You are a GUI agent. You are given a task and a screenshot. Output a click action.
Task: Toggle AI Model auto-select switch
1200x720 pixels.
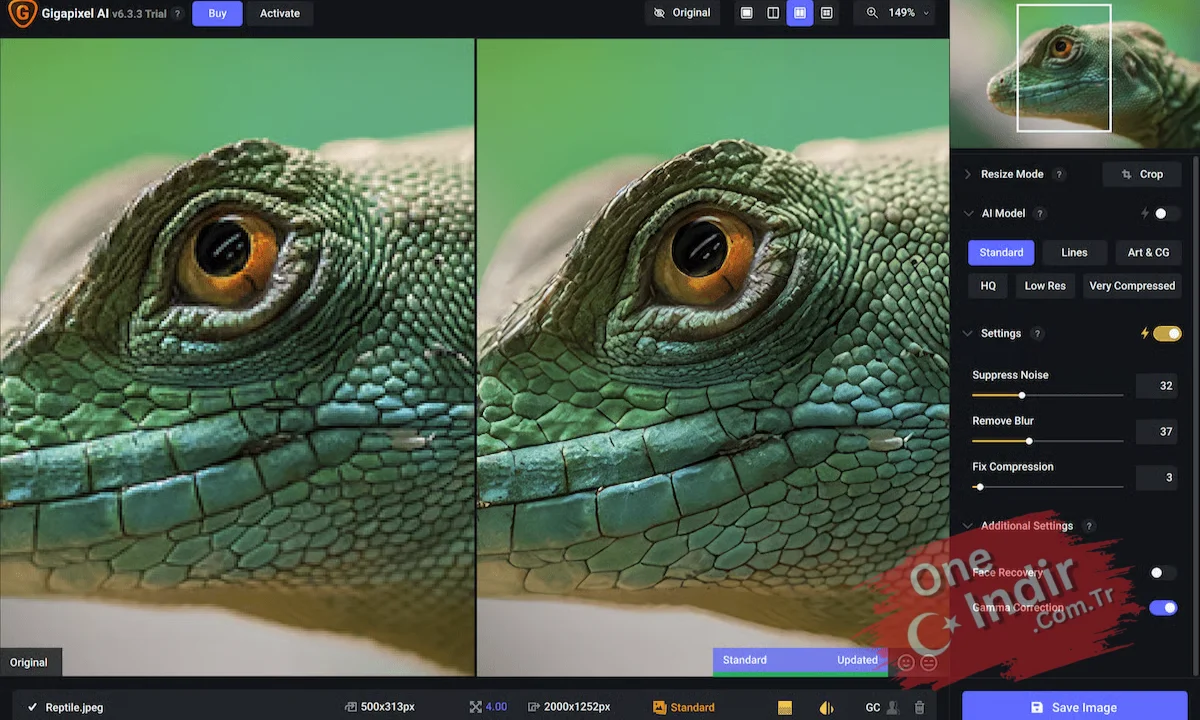(1165, 213)
